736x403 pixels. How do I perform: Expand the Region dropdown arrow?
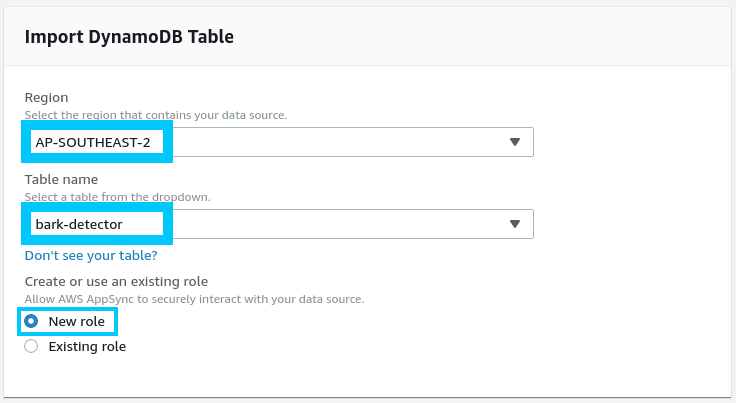[x=515, y=142]
